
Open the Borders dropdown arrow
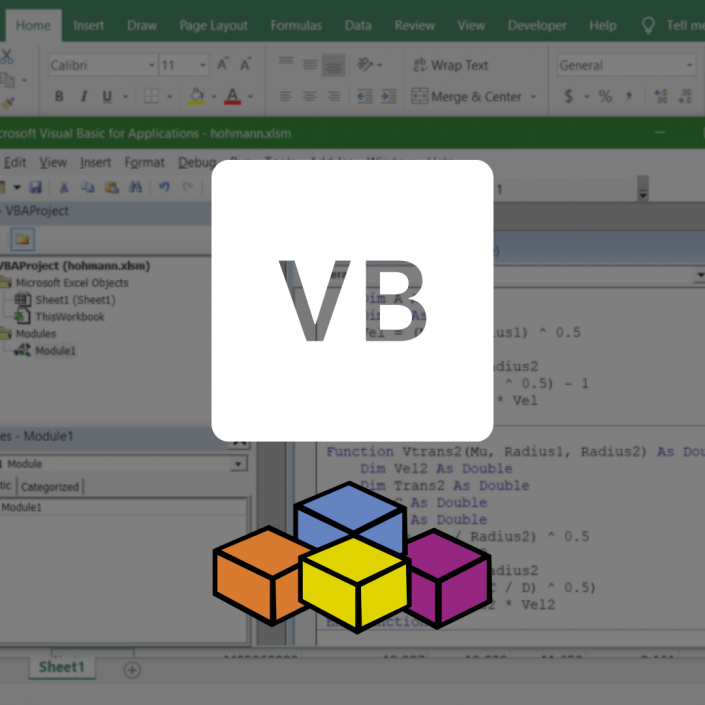point(170,96)
